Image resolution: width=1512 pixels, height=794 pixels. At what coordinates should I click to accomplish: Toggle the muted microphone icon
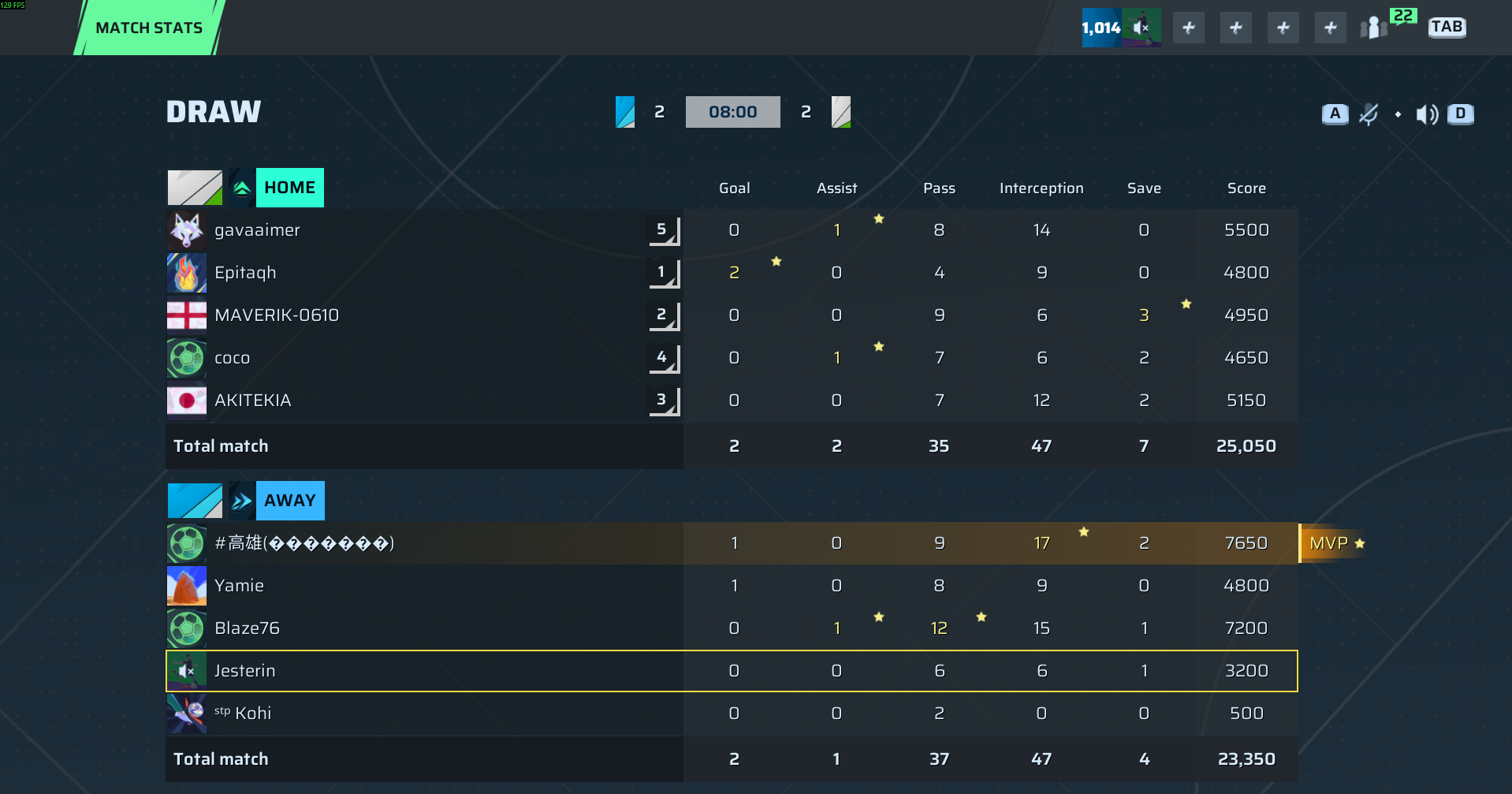coord(1369,114)
